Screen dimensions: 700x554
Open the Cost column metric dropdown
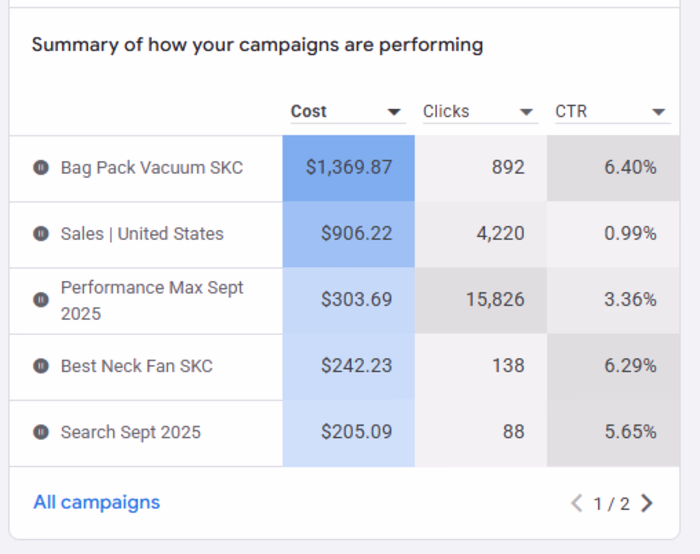tap(348, 112)
